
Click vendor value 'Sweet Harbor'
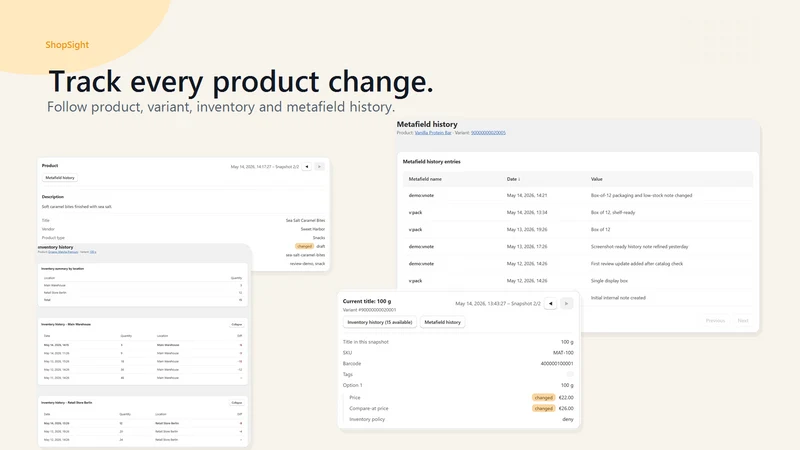point(313,229)
